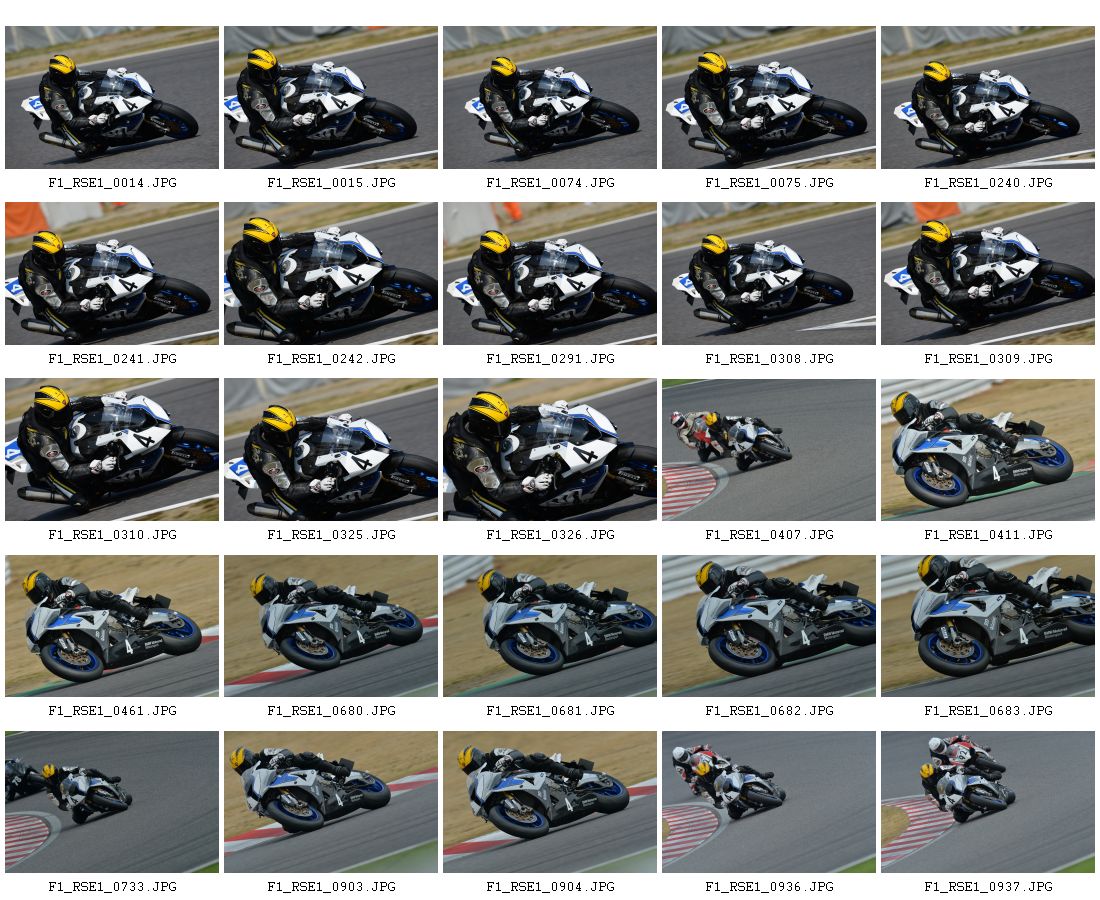
Task: Select photo F1_RSE1_0680.JPG
Action: (330, 626)
